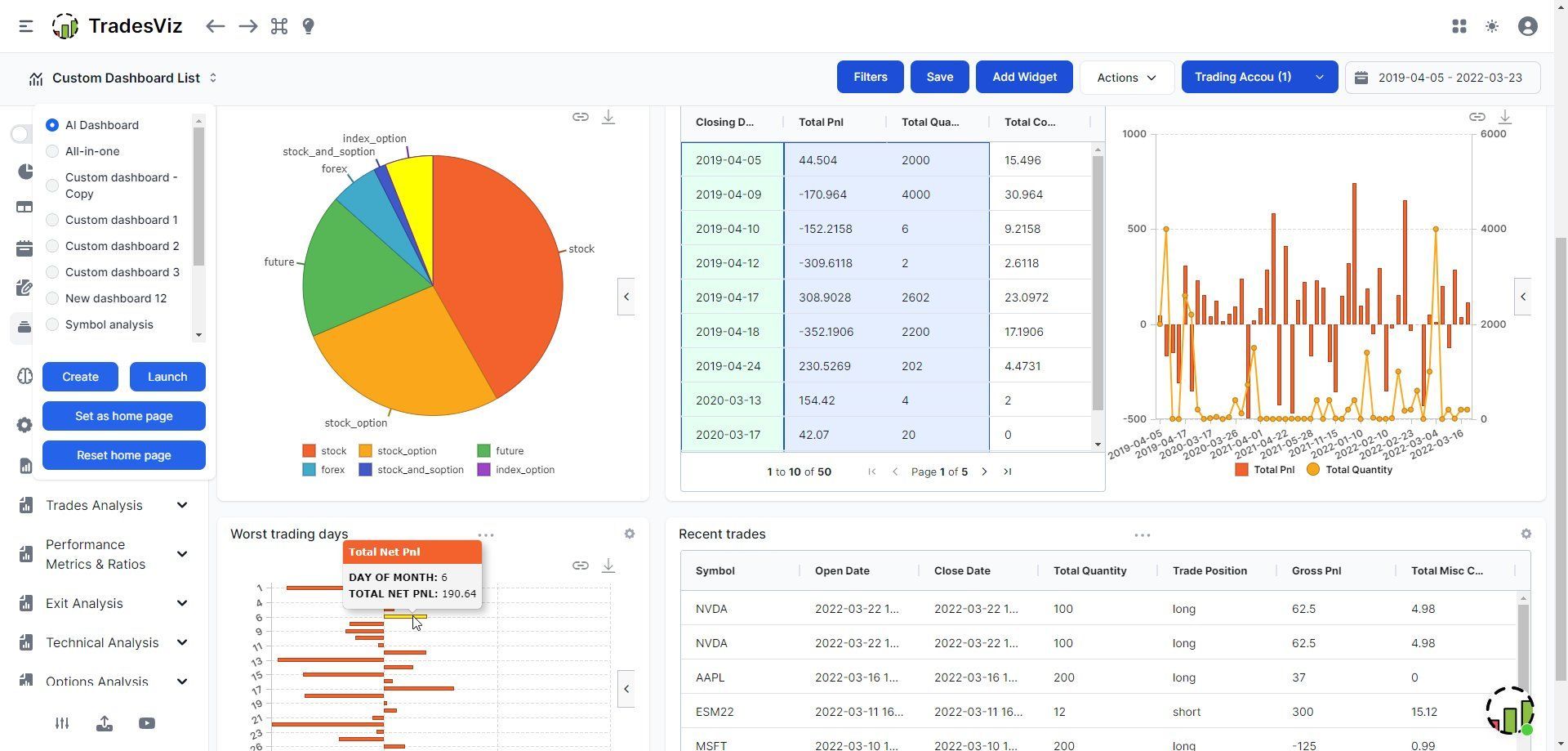Toggle stock_option orange legend swatch
Screen dimensions: 1568x751
point(366,451)
